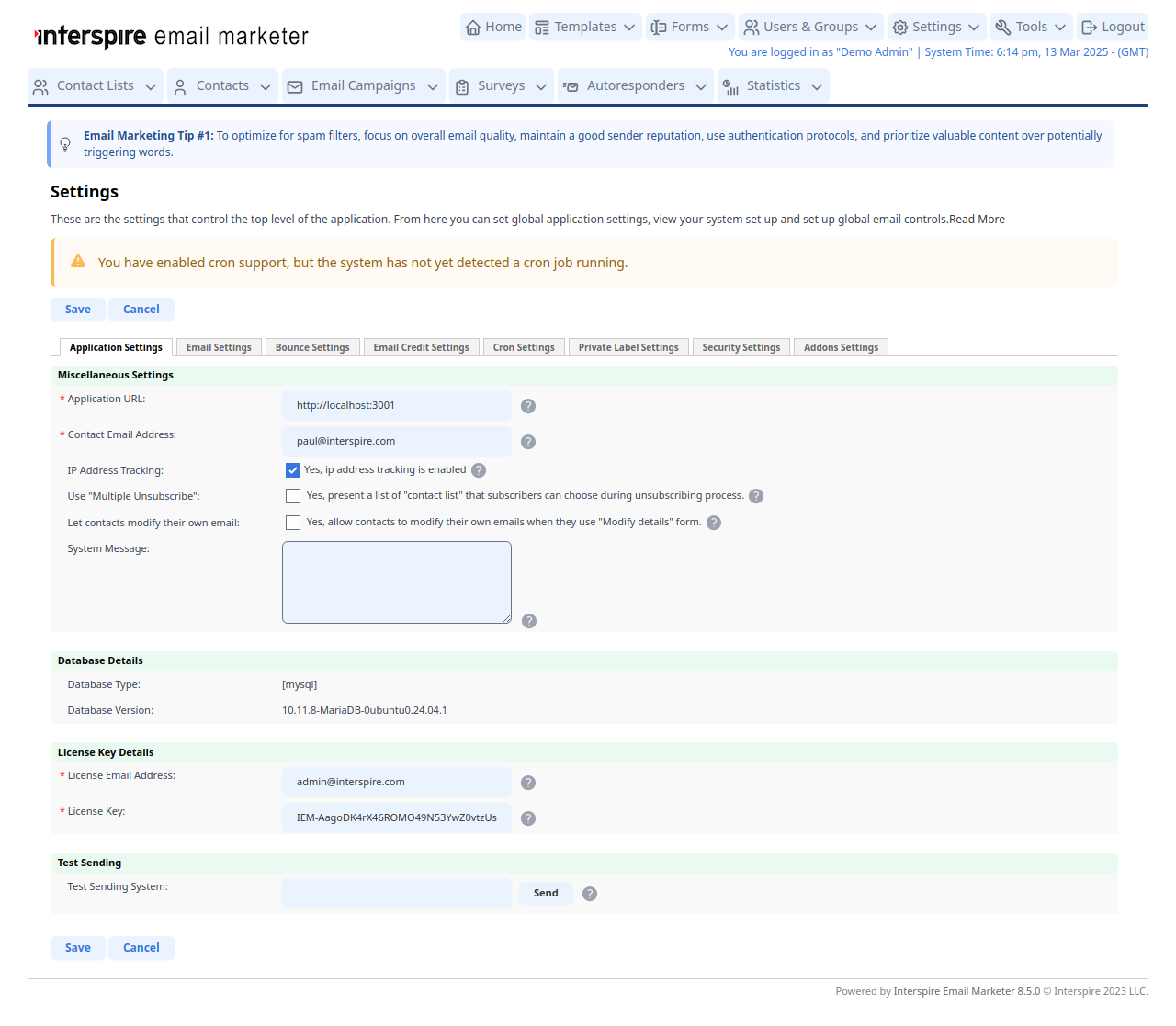Click the Settings gear icon

tap(900, 28)
